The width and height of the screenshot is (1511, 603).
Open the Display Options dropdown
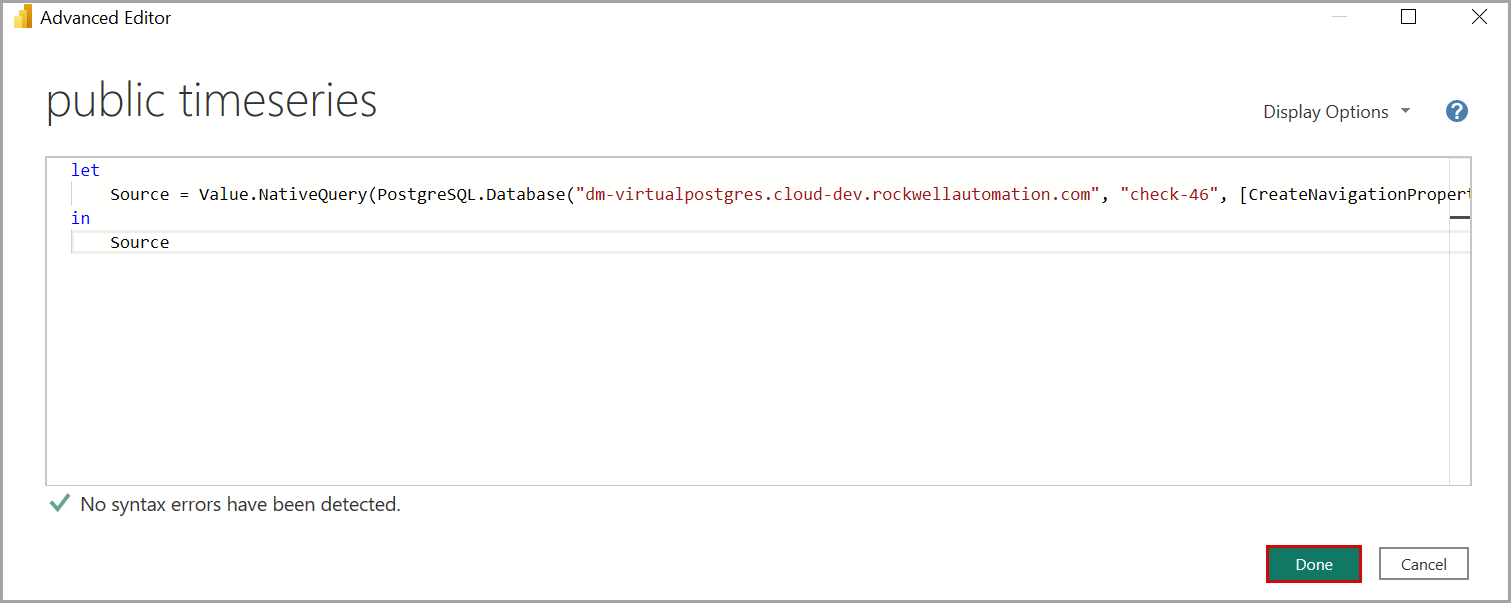coord(1336,112)
